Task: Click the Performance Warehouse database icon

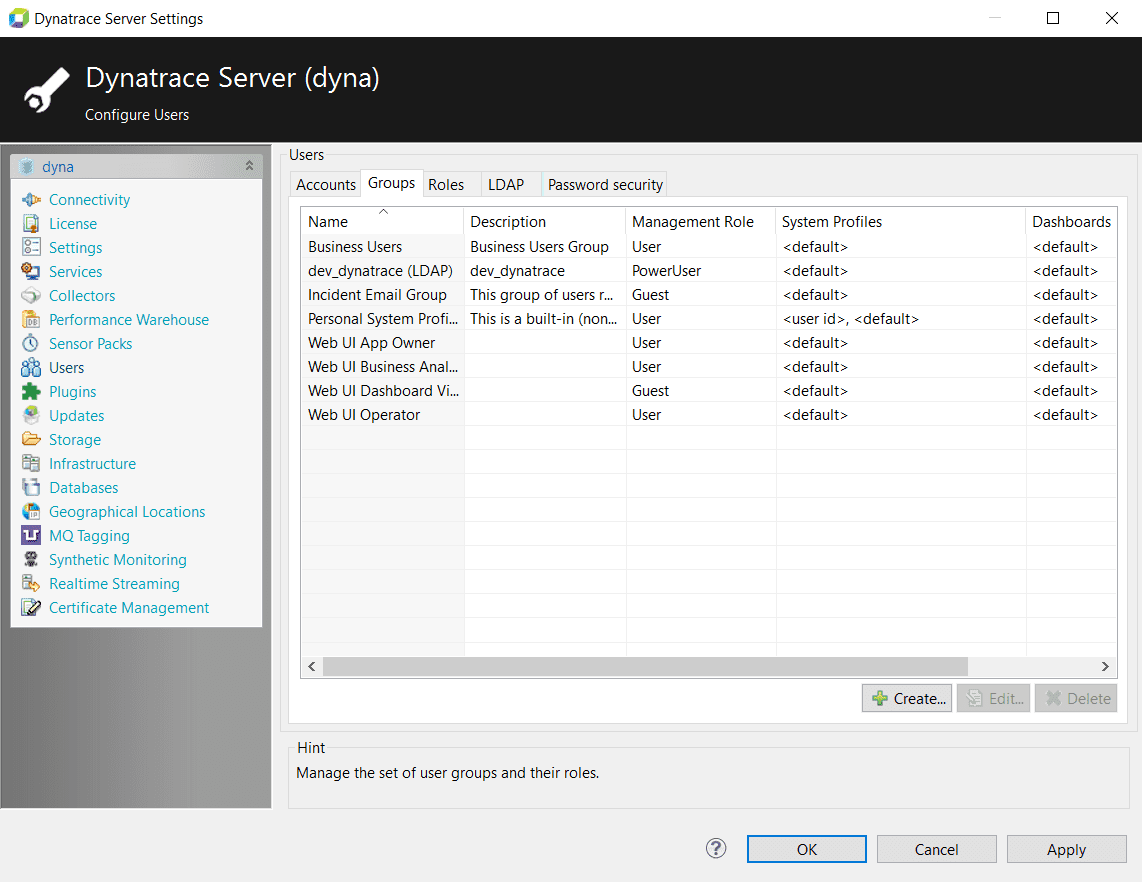Action: click(x=31, y=320)
